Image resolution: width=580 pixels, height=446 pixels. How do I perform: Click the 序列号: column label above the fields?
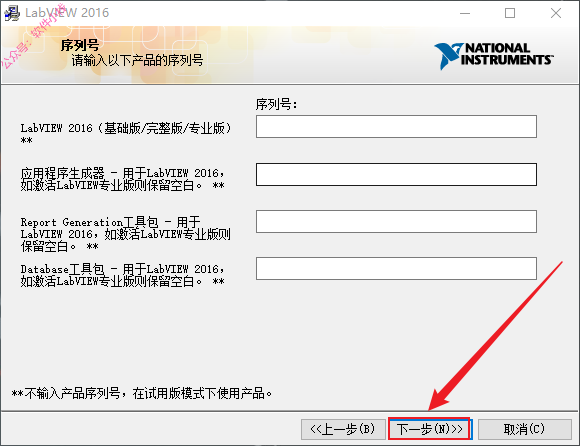click(x=276, y=104)
